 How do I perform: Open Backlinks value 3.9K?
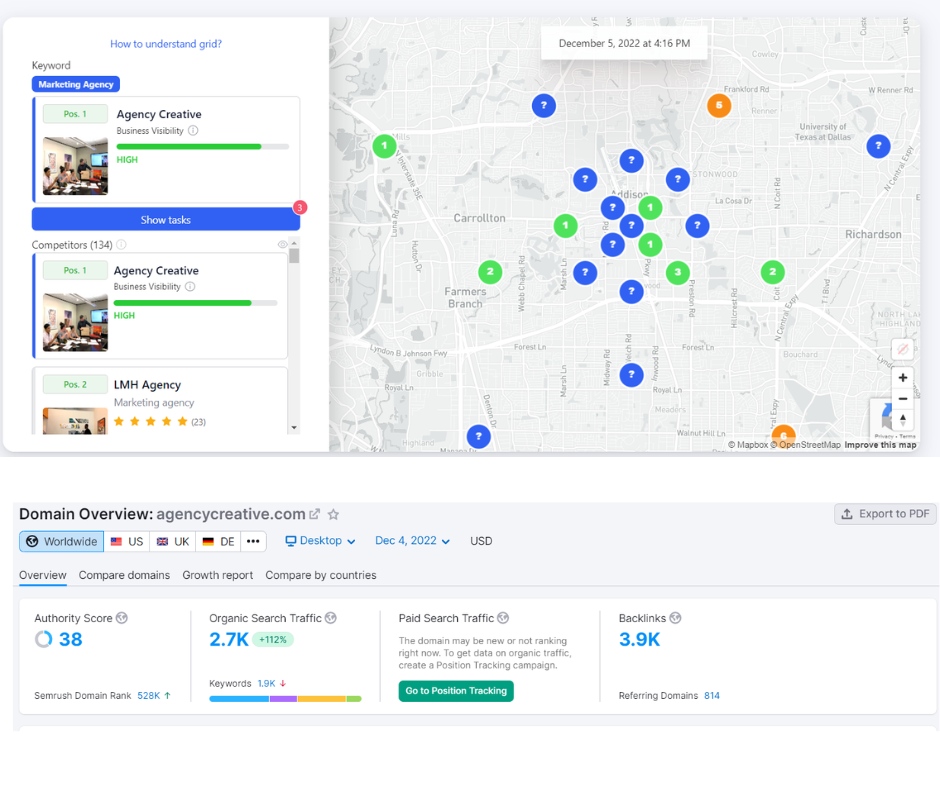(x=639, y=639)
